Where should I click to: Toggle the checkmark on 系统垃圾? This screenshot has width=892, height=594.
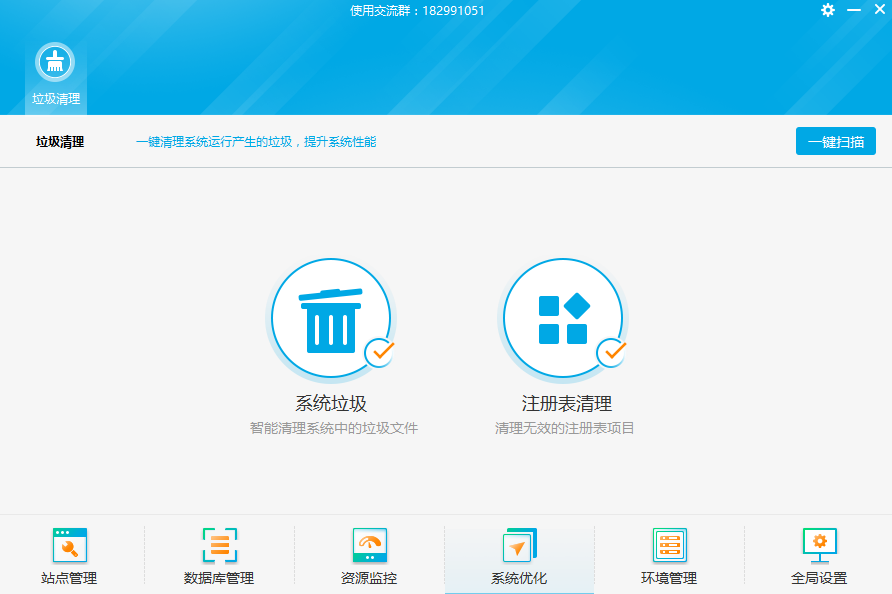point(381,352)
